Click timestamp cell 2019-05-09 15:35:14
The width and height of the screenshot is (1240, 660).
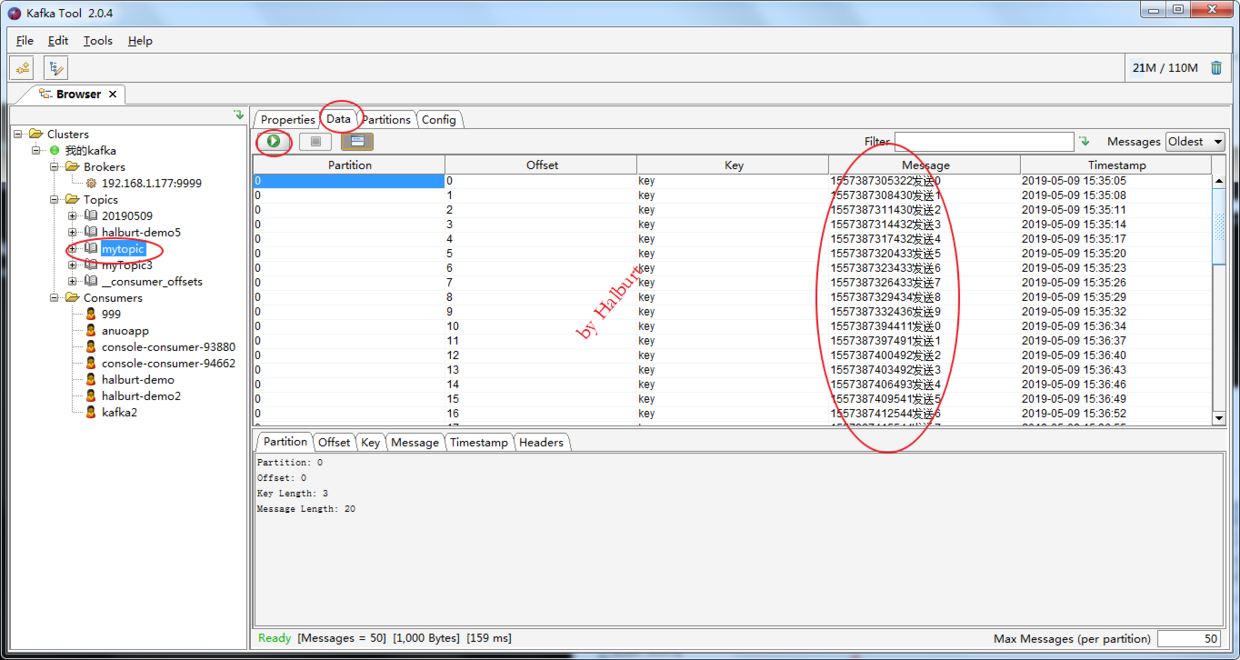[1116, 225]
